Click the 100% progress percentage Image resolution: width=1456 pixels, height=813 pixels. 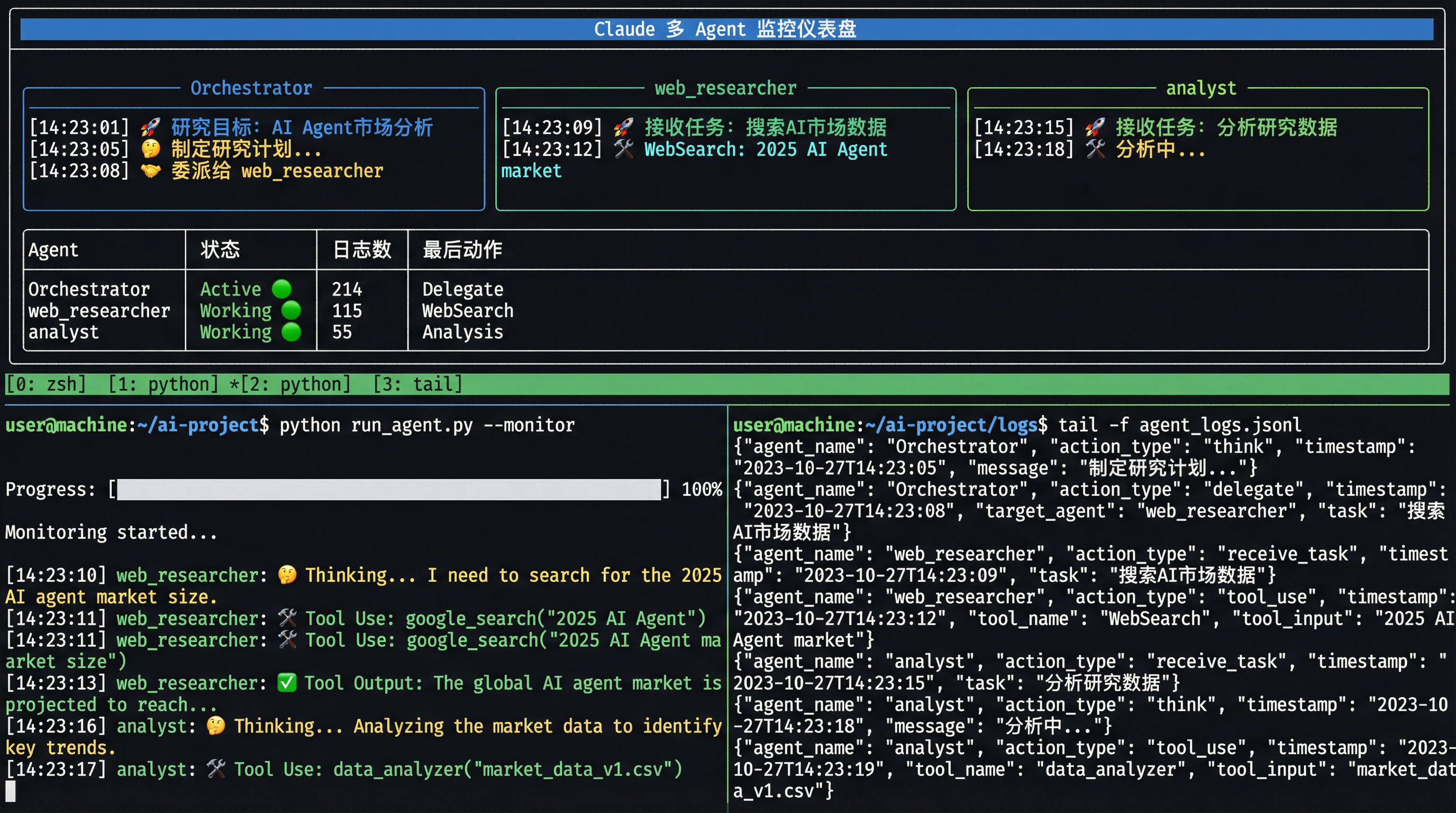click(x=702, y=490)
